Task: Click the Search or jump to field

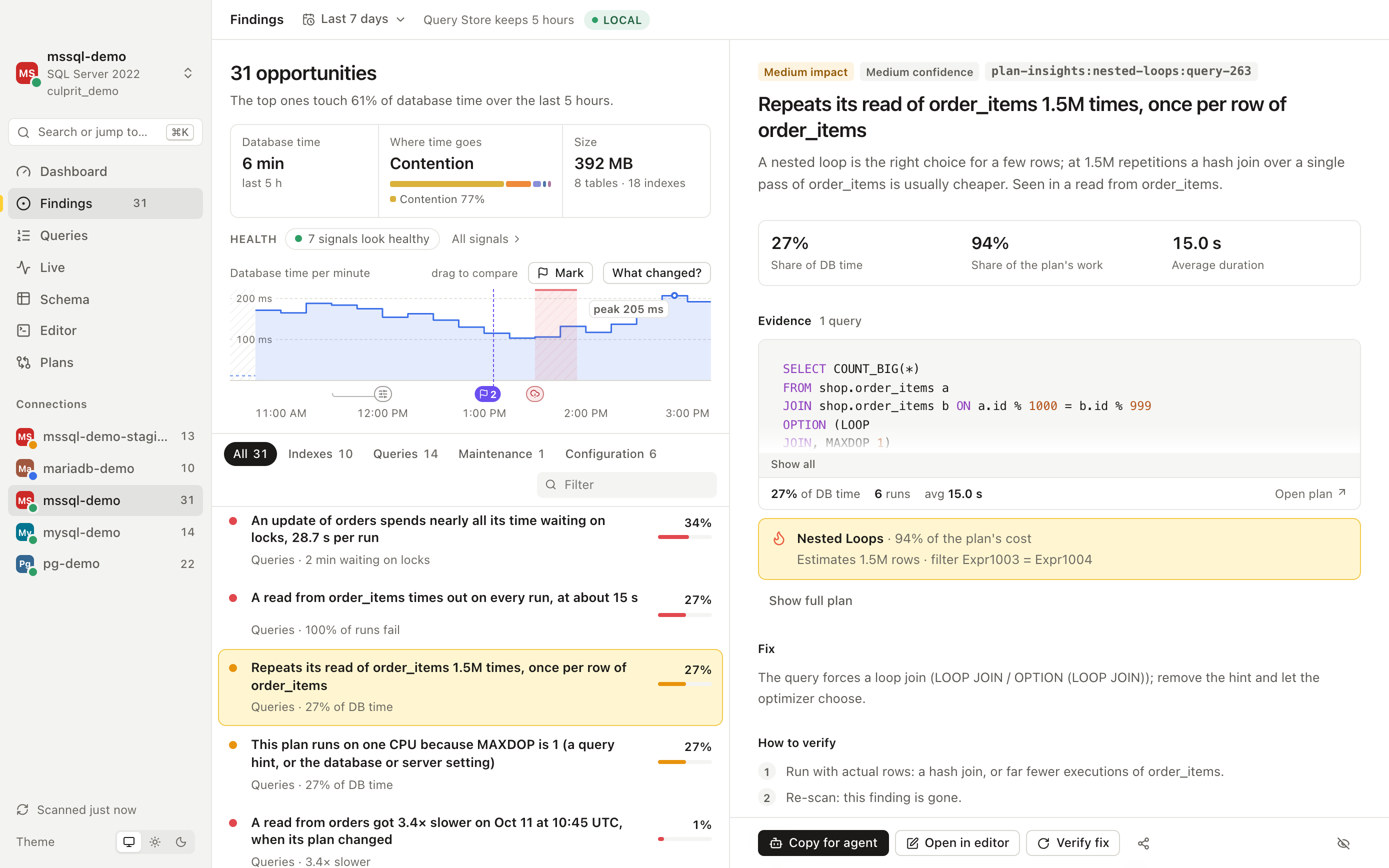Action: 105,132
